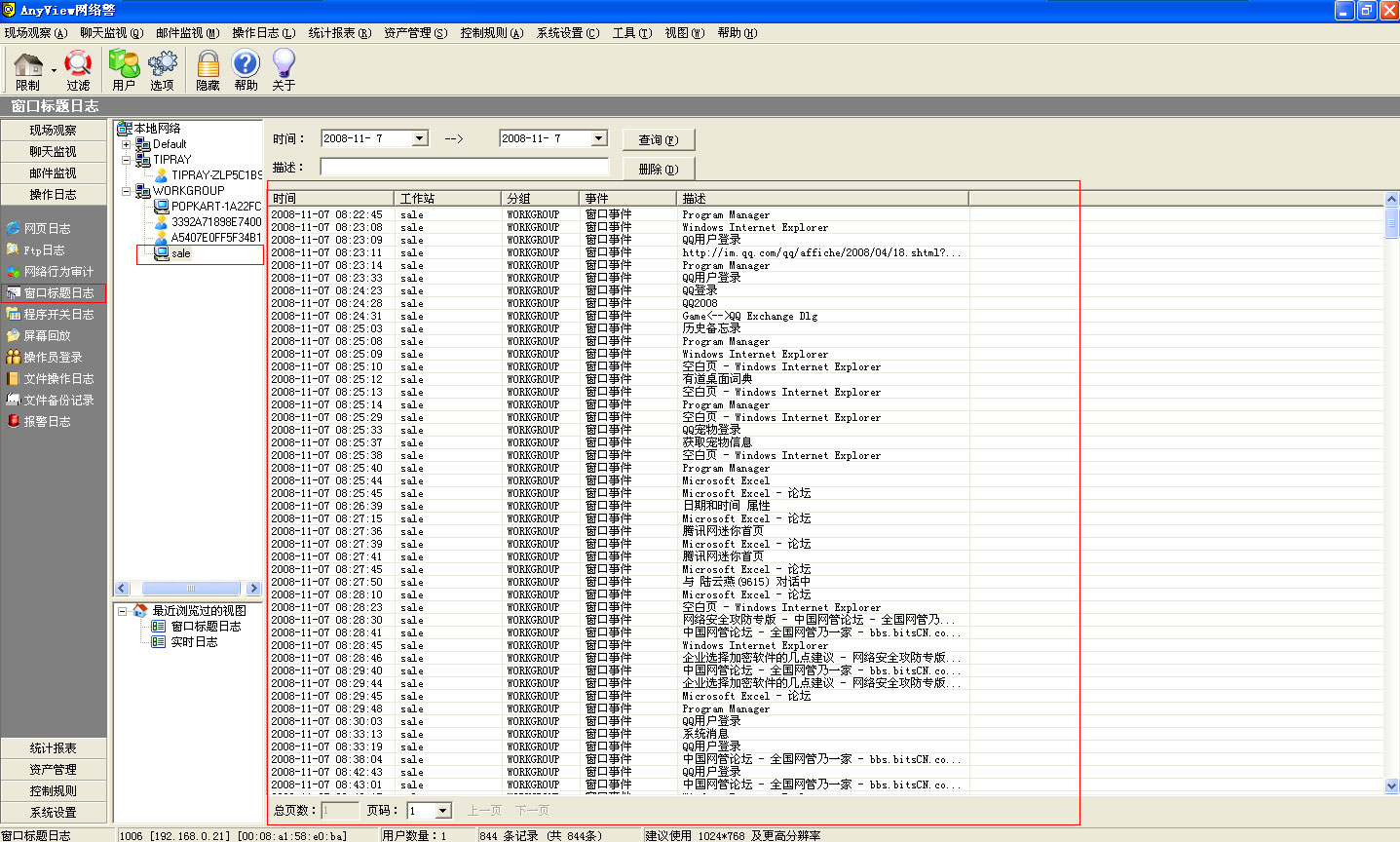The height and width of the screenshot is (842, 1400).
Task: Select 窗口标题日志 in the sidebar
Action: 53,293
